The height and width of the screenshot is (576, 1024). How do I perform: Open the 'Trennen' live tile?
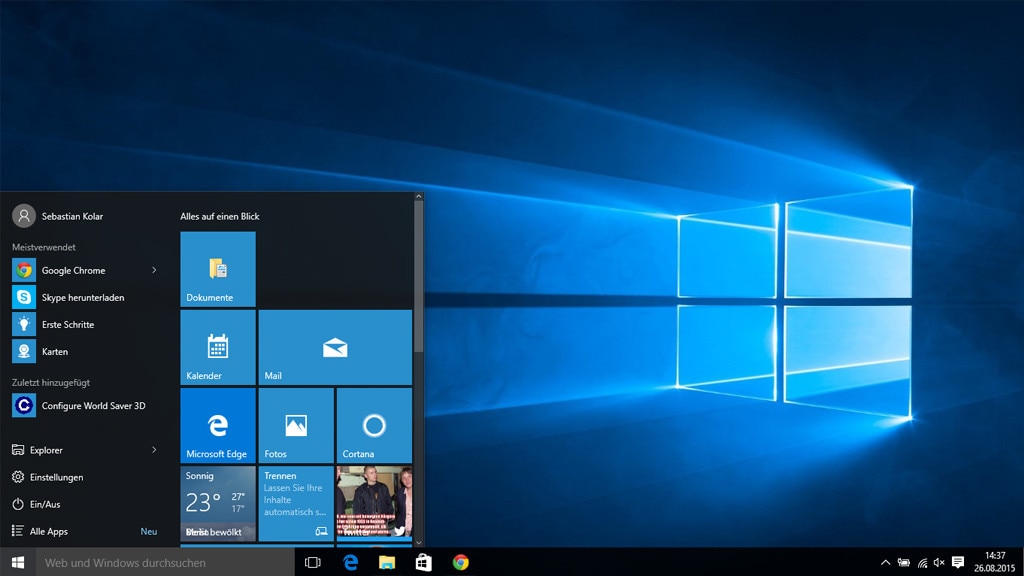coord(296,504)
